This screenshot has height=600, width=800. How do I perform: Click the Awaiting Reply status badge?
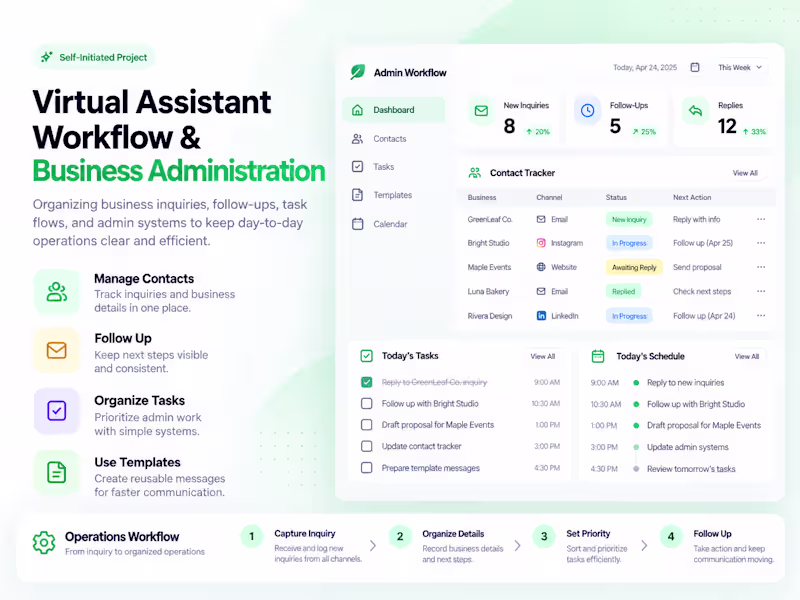[x=634, y=267]
